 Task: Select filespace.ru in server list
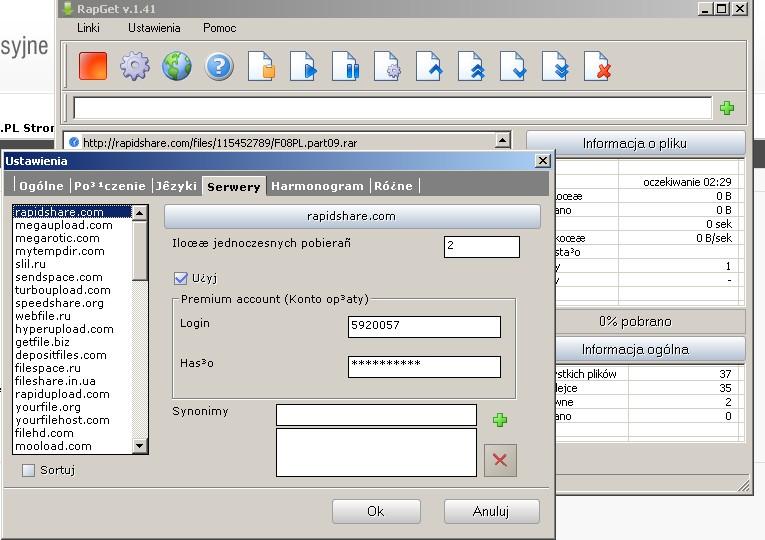pyautogui.click(x=72, y=368)
